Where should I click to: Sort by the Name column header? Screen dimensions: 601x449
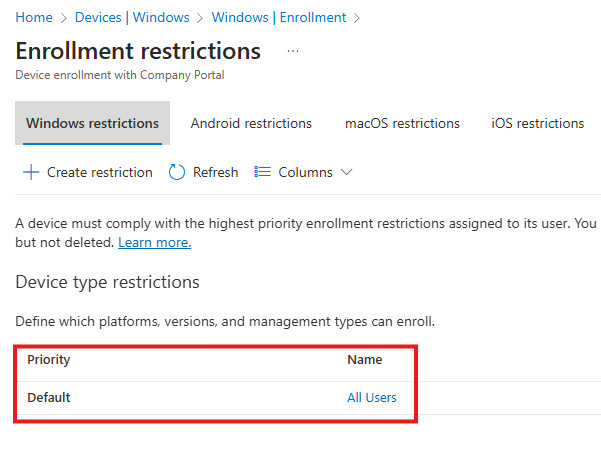pyautogui.click(x=364, y=359)
